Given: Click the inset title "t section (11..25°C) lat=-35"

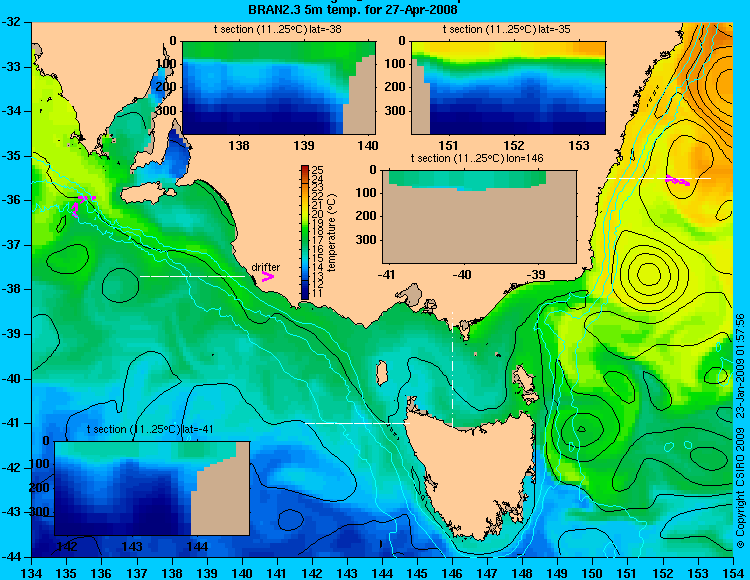Looking at the screenshot, I should (507, 29).
